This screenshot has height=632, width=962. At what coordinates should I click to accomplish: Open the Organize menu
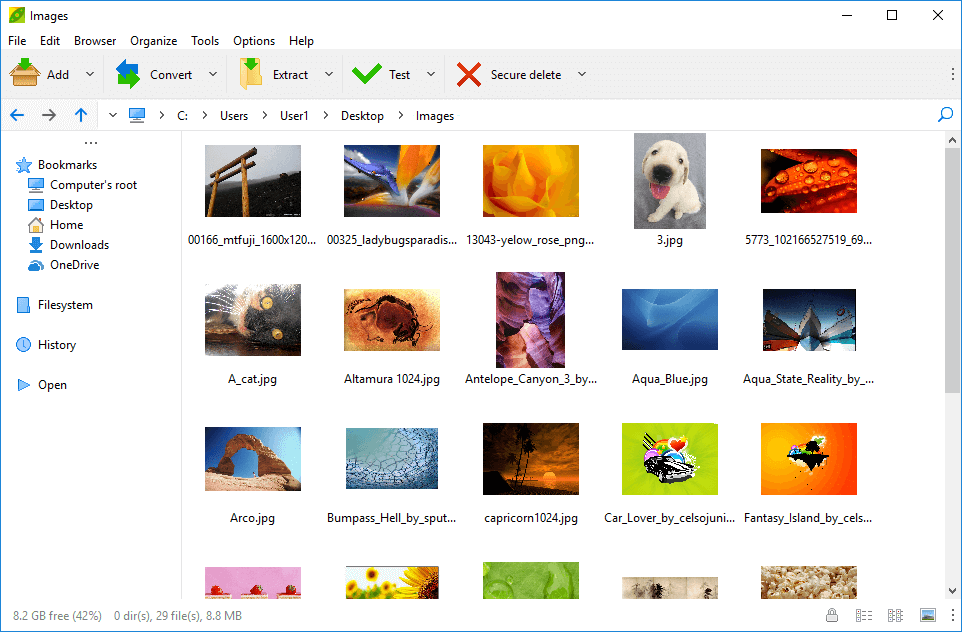(x=154, y=41)
